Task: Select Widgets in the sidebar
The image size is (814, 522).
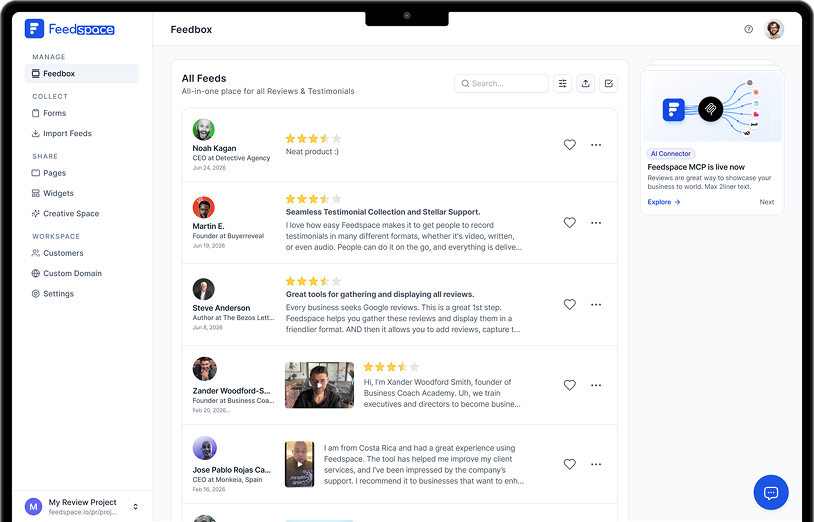Action: (53, 193)
